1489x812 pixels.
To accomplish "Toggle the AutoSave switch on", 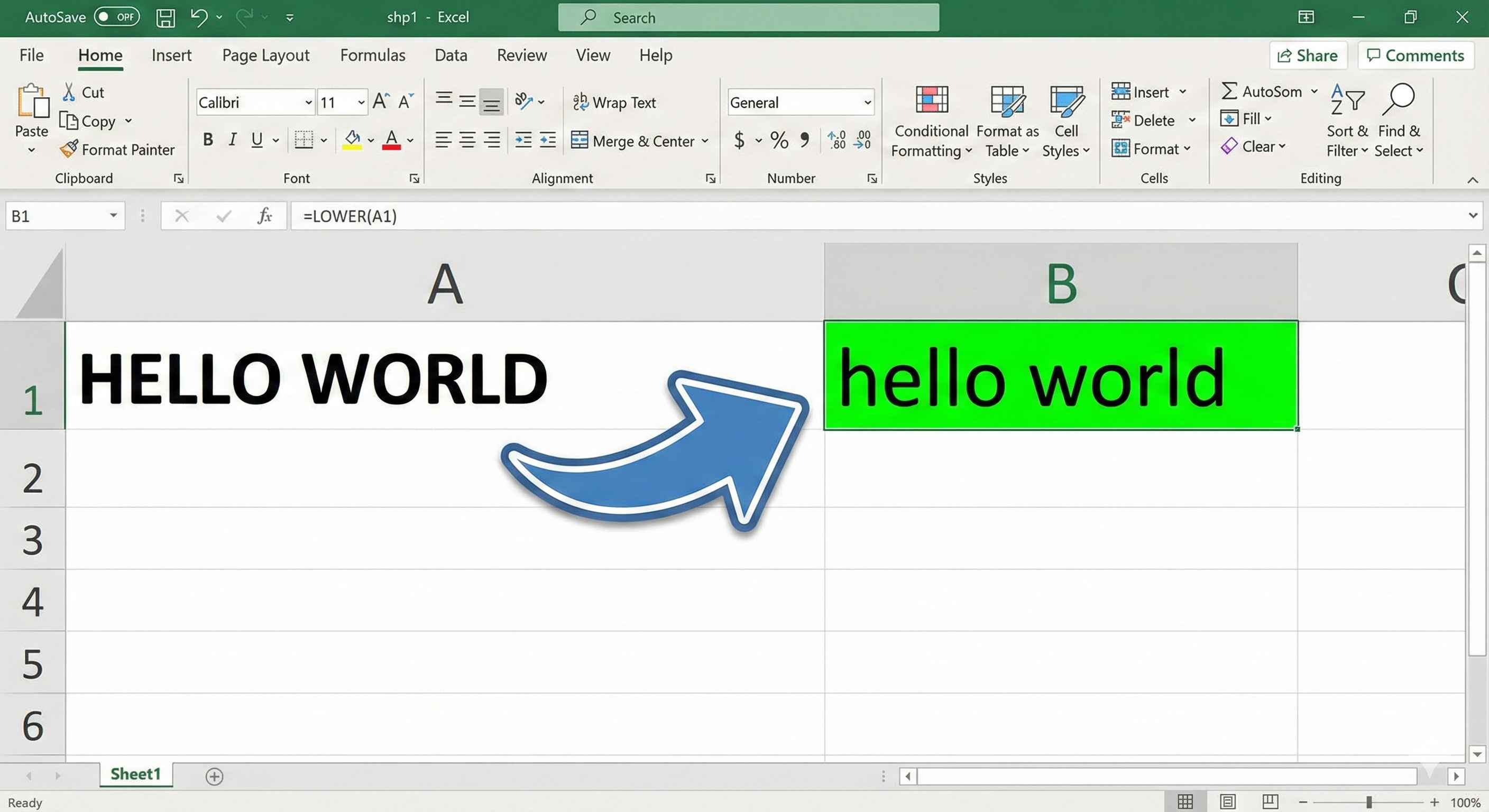I will [x=117, y=17].
